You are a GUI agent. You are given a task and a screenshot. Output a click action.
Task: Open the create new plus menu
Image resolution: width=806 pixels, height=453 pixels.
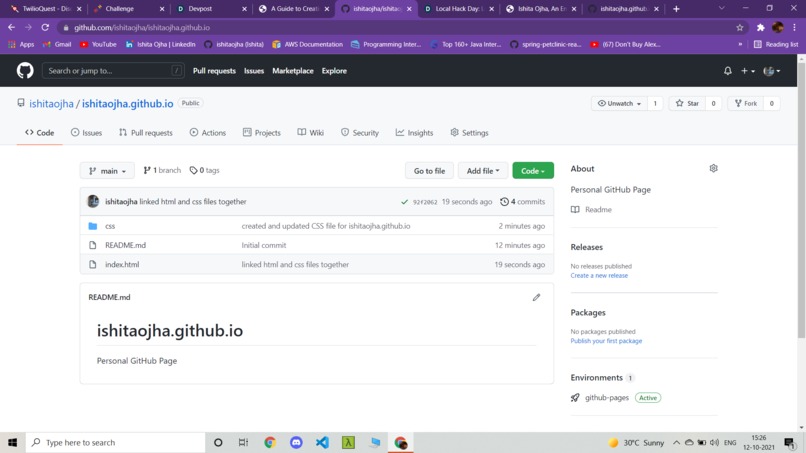[747, 71]
